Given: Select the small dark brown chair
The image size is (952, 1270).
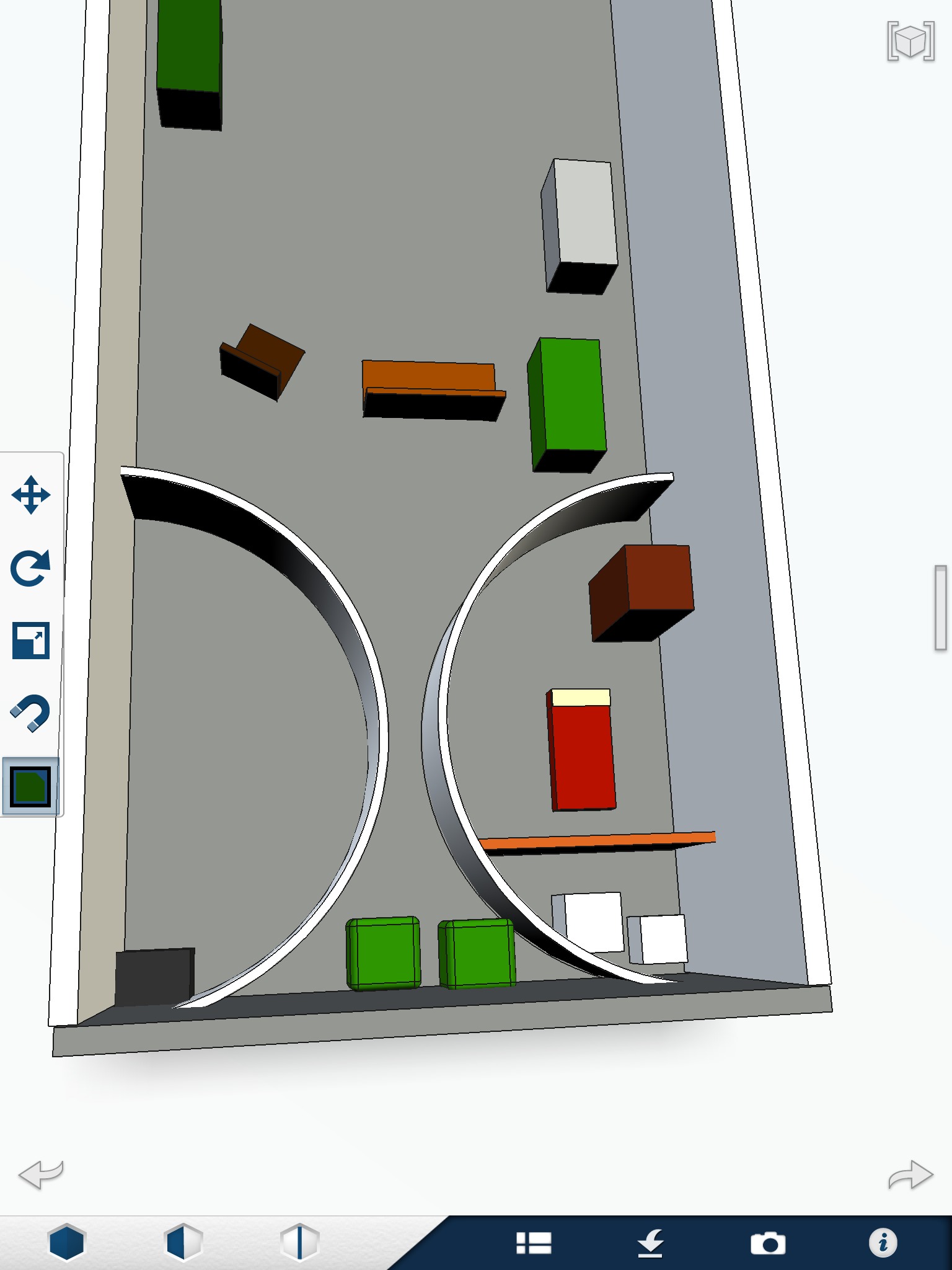Looking at the screenshot, I should (262, 362).
